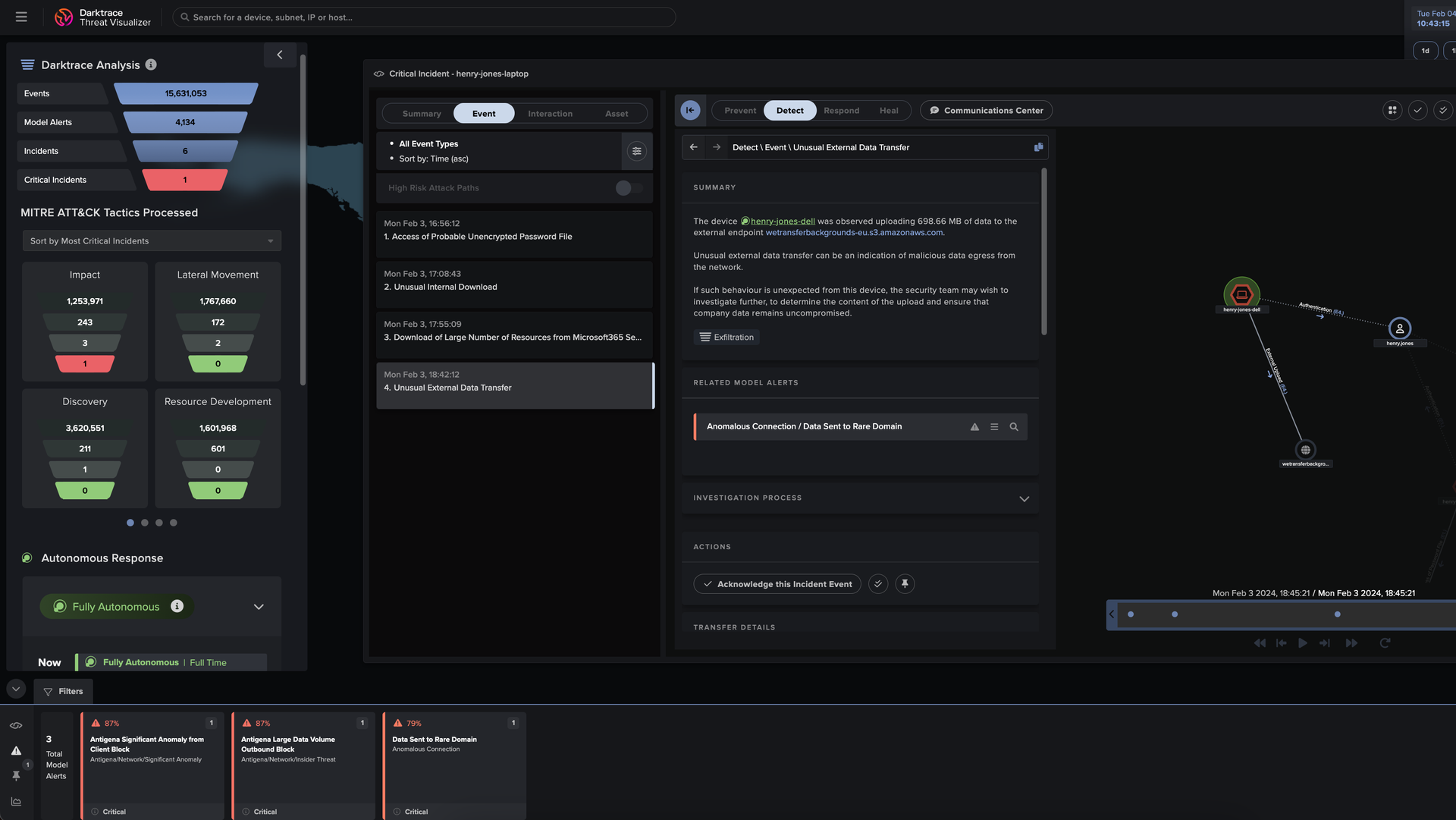Select henry-jones-dell device node in graph
This screenshot has height=820, width=1456.
coord(1241,294)
